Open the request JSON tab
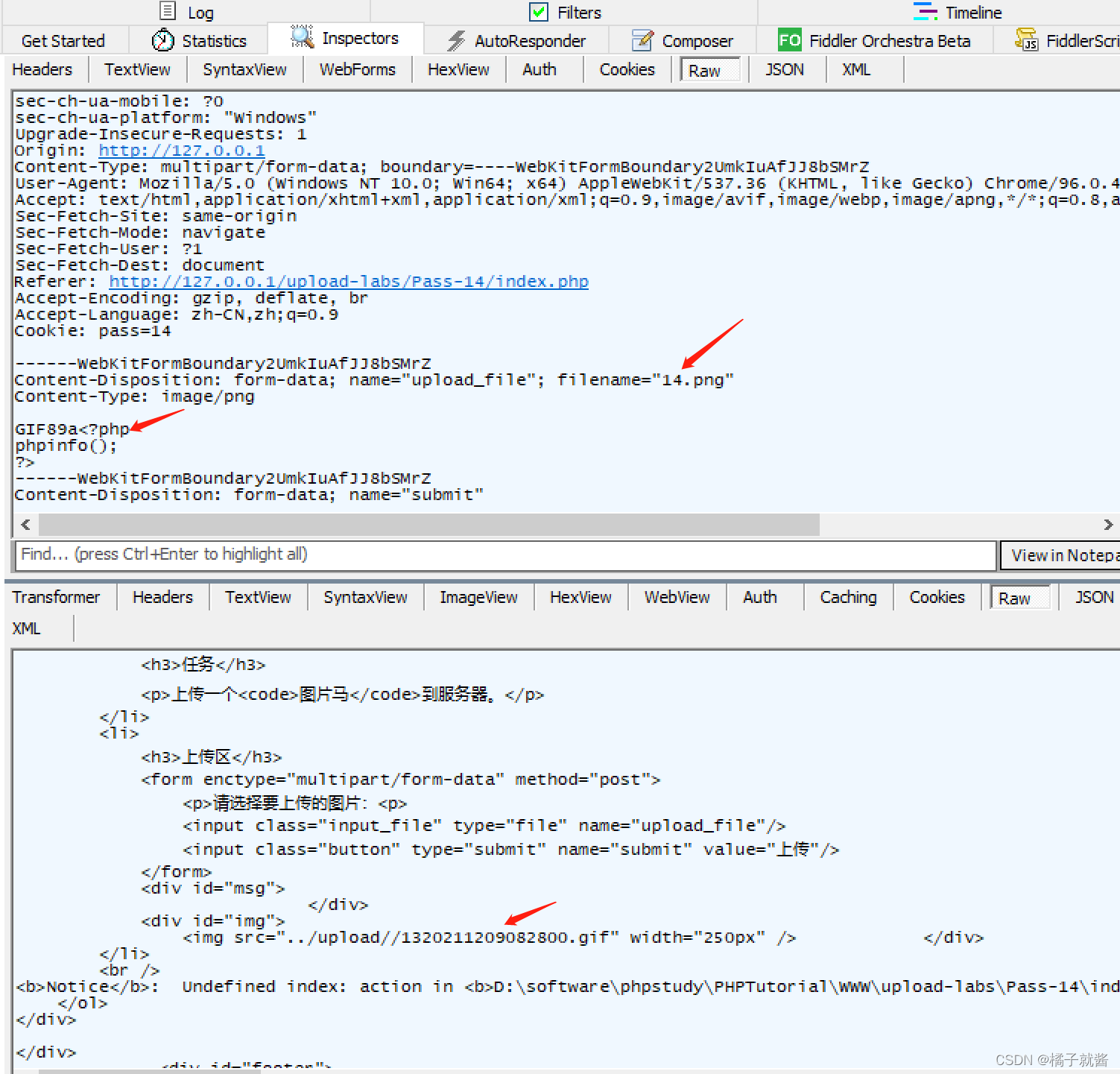This screenshot has height=1074, width=1120. click(785, 69)
